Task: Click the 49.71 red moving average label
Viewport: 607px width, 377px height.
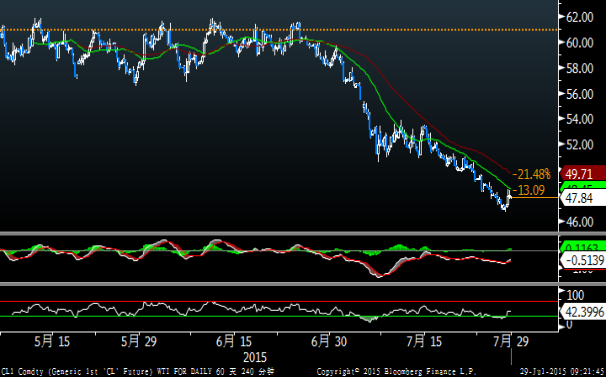Action: tap(583, 174)
